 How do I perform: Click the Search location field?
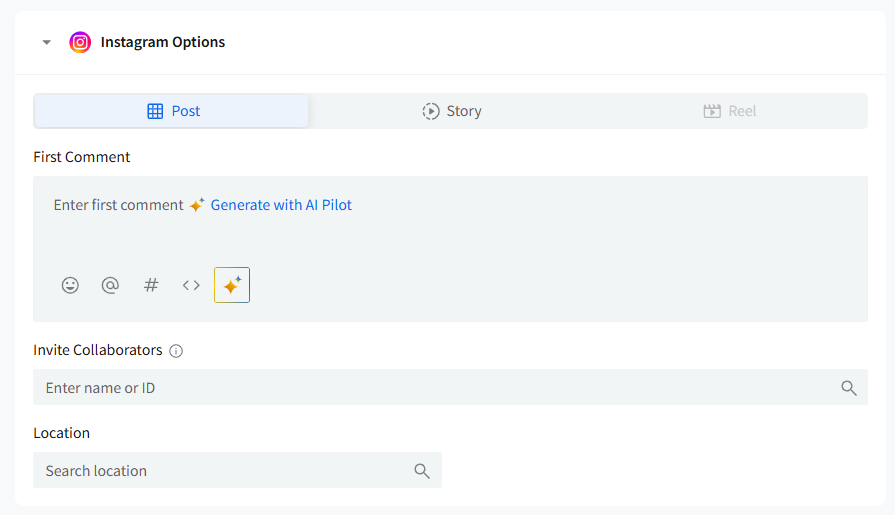220,471
